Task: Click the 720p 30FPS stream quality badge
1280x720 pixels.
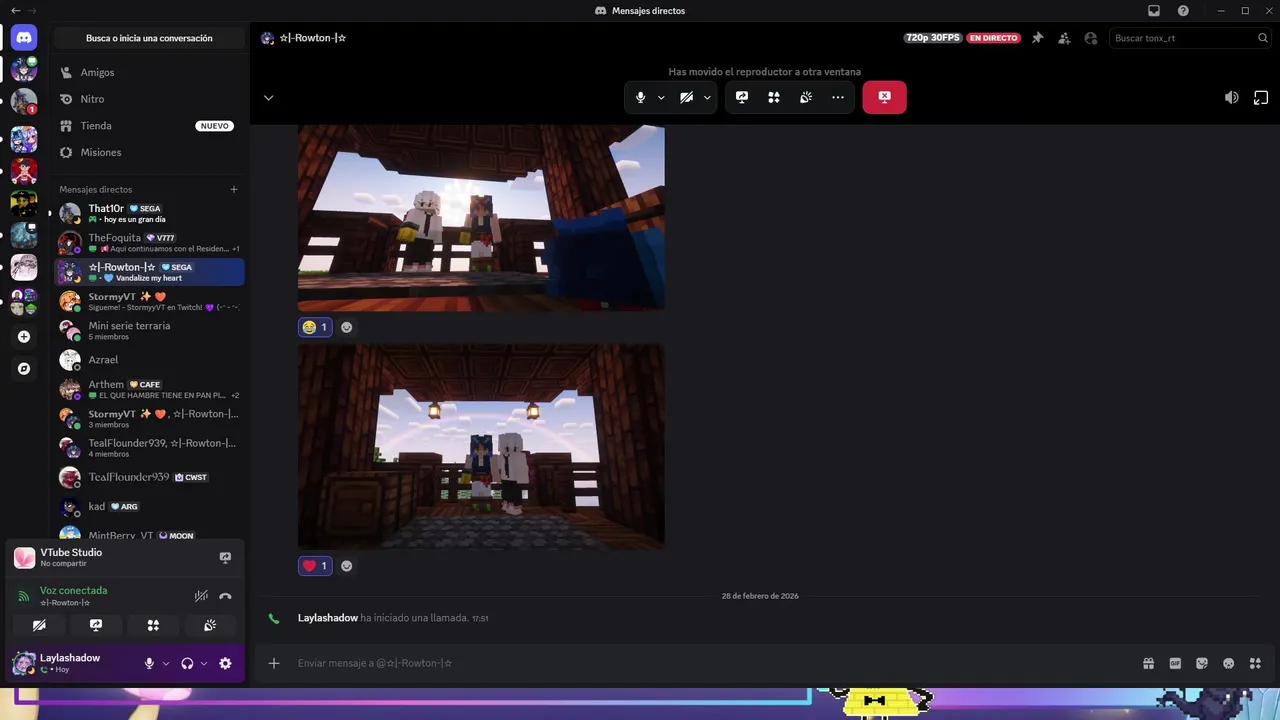Action: [x=932, y=38]
